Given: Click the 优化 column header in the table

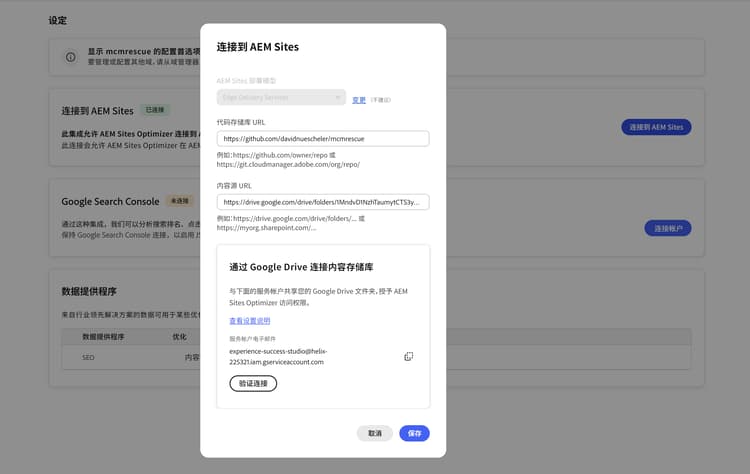Looking at the screenshot, I should (x=179, y=337).
